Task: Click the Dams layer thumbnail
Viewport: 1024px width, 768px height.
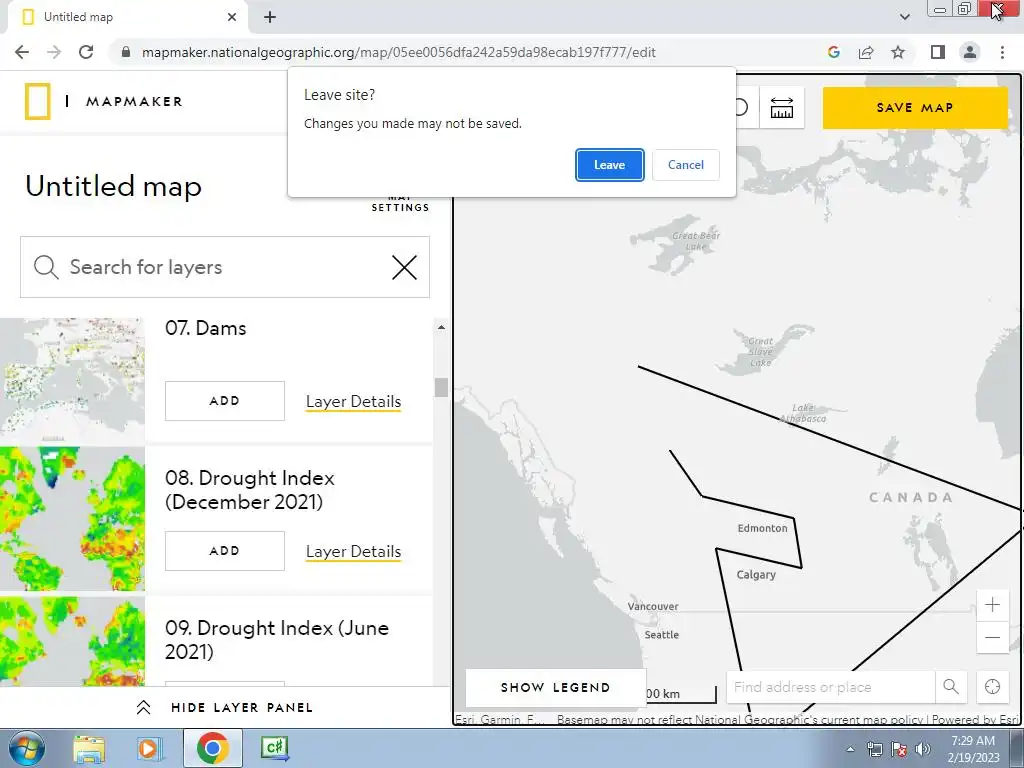Action: pyautogui.click(x=72, y=379)
